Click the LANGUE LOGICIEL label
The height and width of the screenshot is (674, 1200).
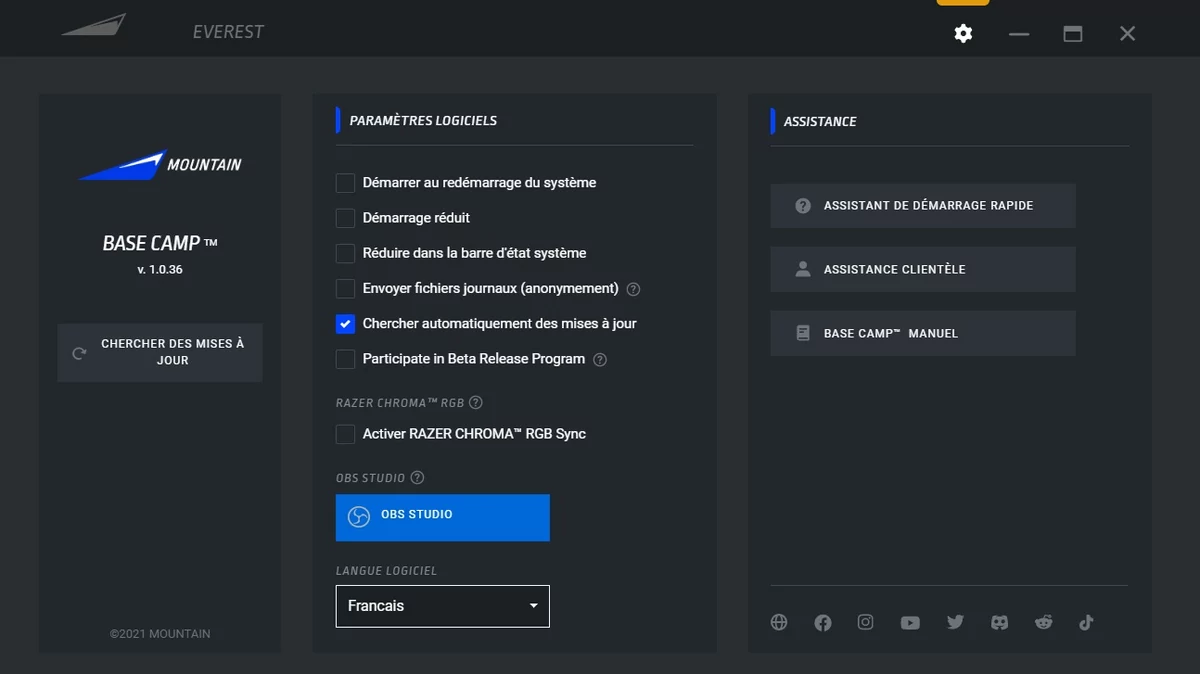tap(386, 571)
